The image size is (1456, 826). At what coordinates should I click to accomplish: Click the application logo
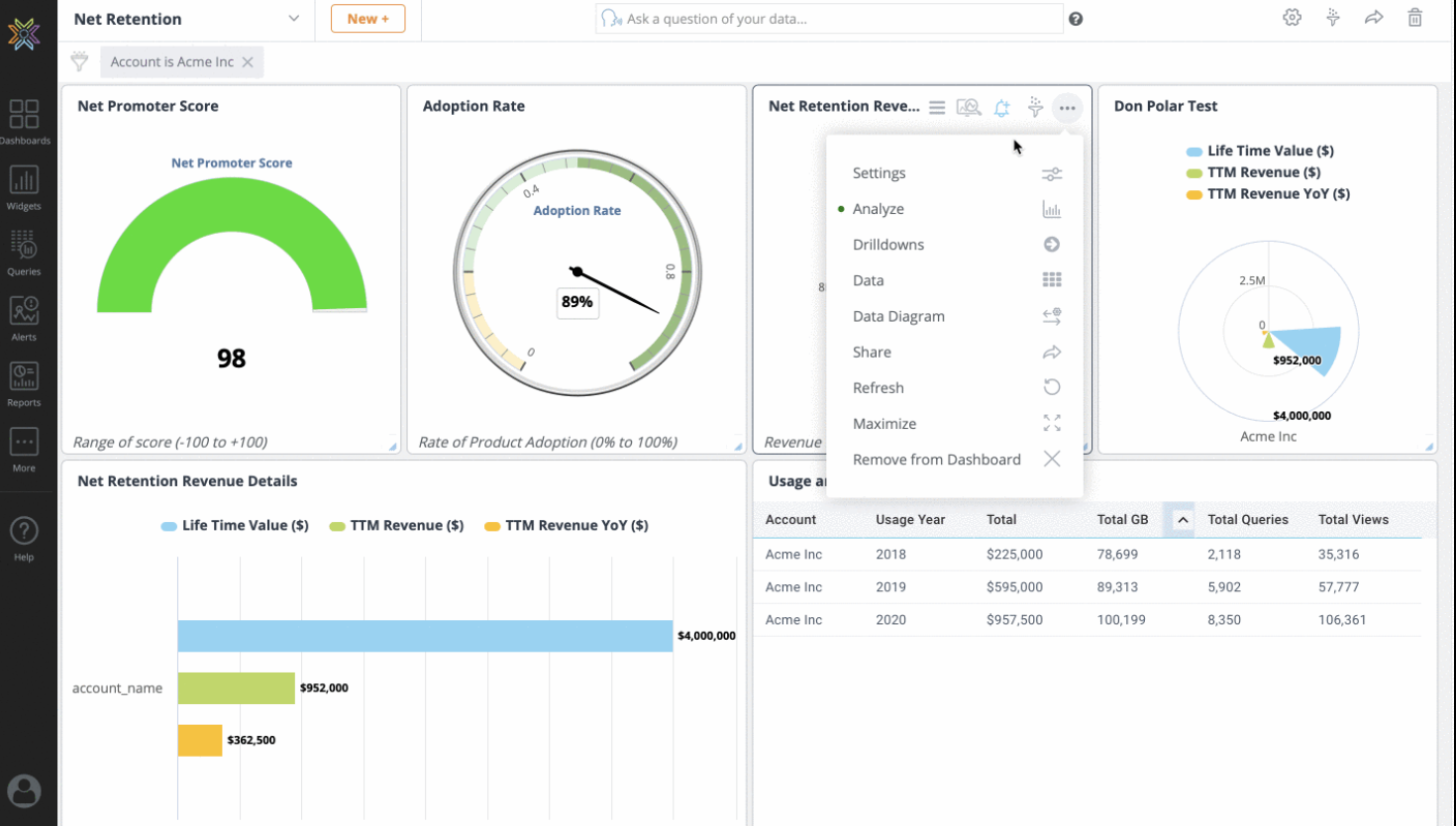pyautogui.click(x=24, y=34)
